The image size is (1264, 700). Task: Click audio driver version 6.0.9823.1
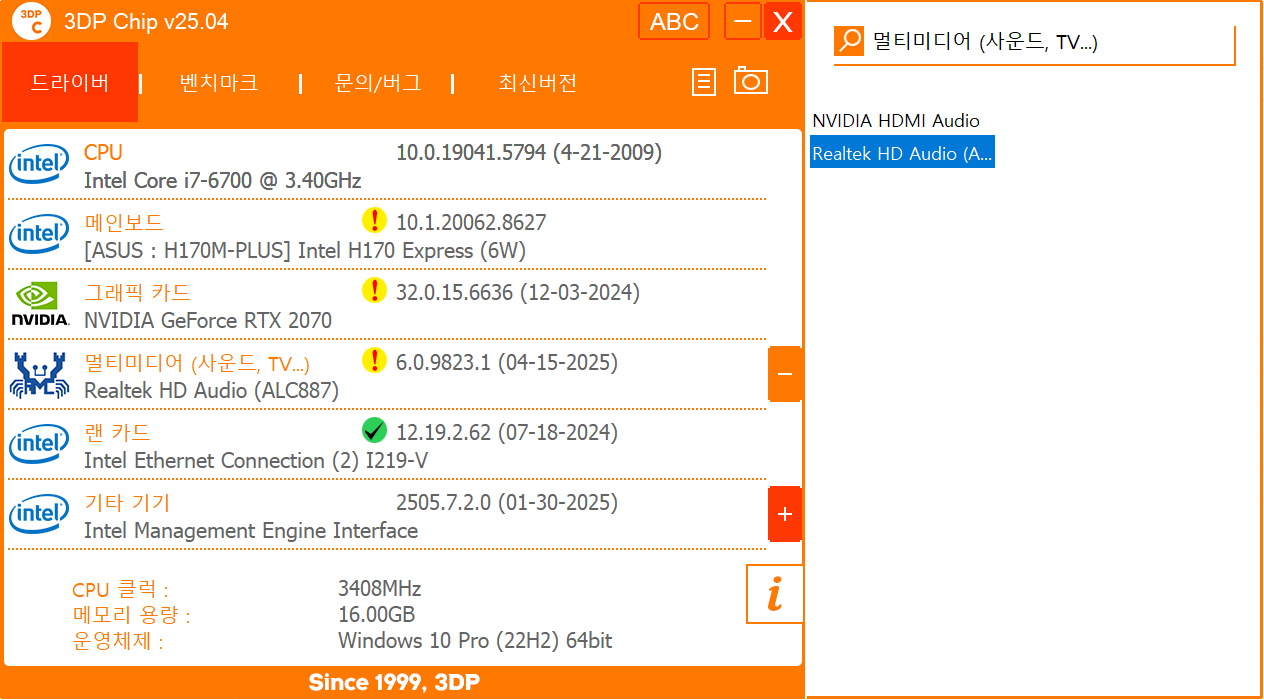click(507, 363)
